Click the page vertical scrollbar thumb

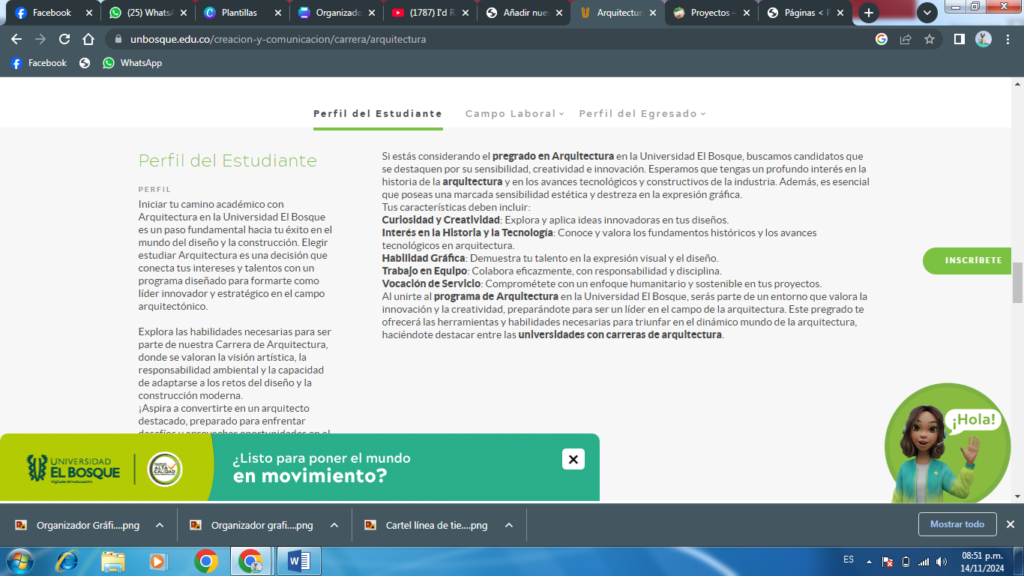click(1017, 282)
